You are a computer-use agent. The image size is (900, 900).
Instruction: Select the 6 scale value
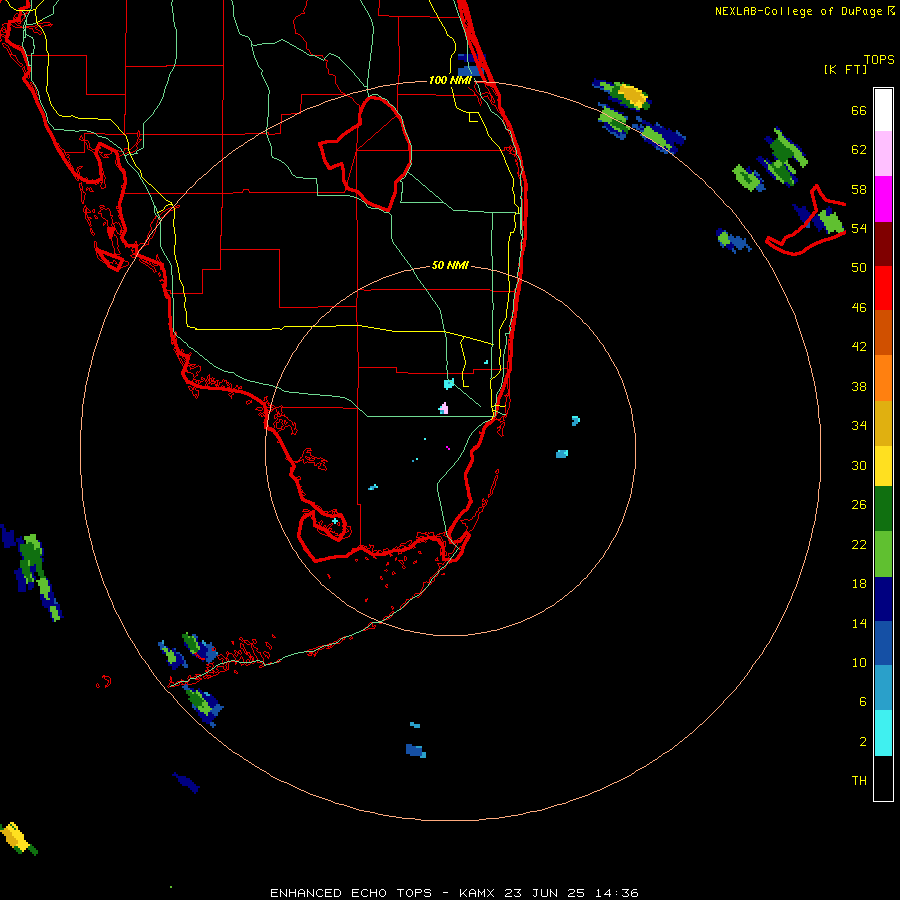pyautogui.click(x=863, y=702)
